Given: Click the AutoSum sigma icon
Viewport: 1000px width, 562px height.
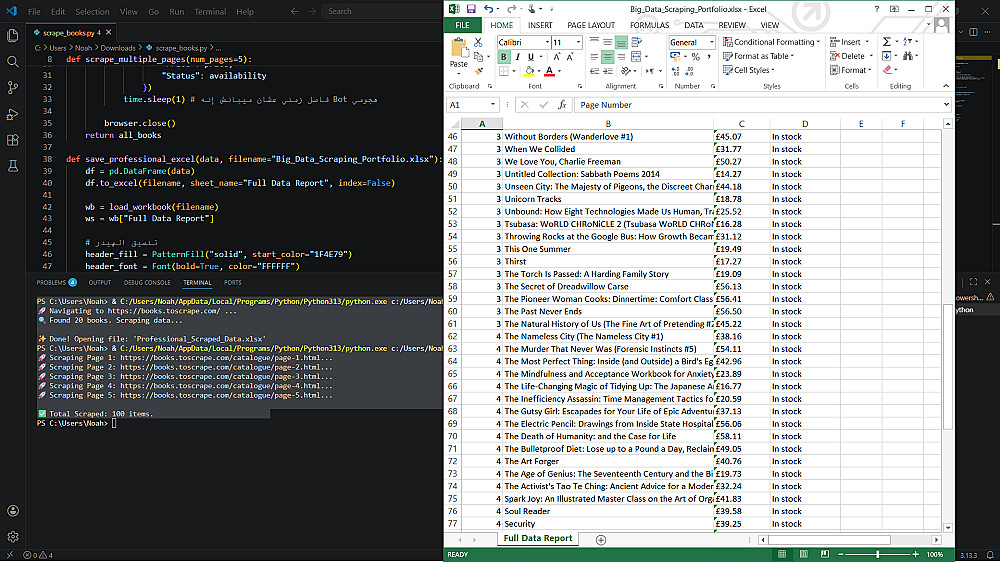Looking at the screenshot, I should (886, 42).
